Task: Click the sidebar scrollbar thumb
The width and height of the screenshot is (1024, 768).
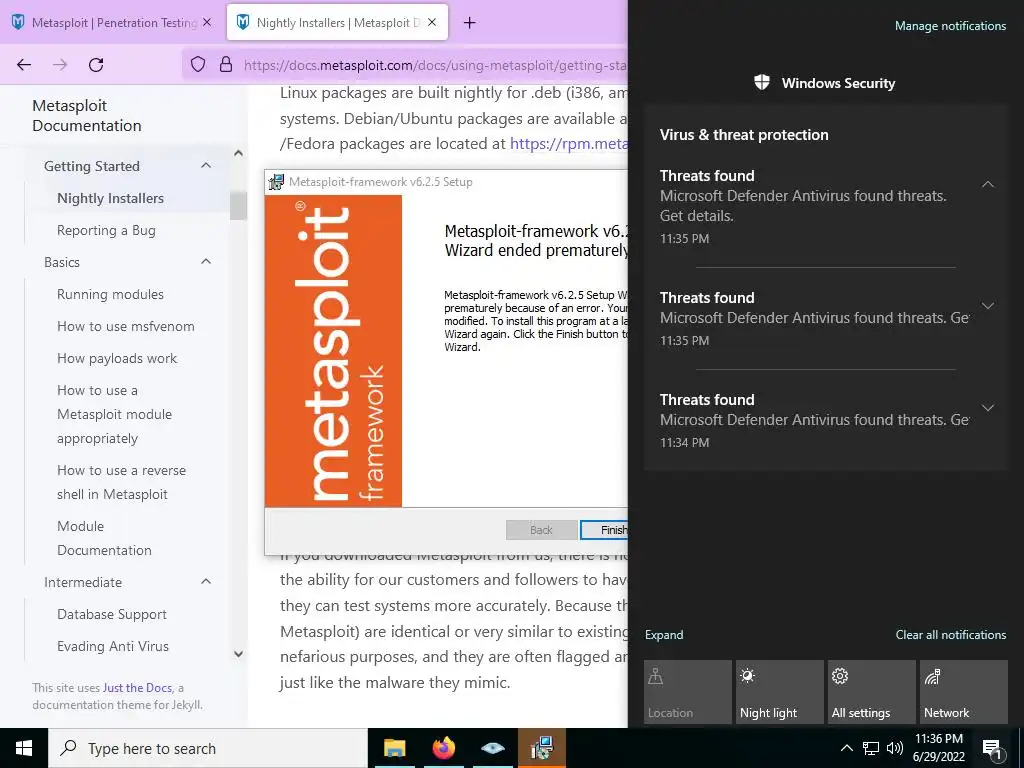Action: click(x=238, y=206)
